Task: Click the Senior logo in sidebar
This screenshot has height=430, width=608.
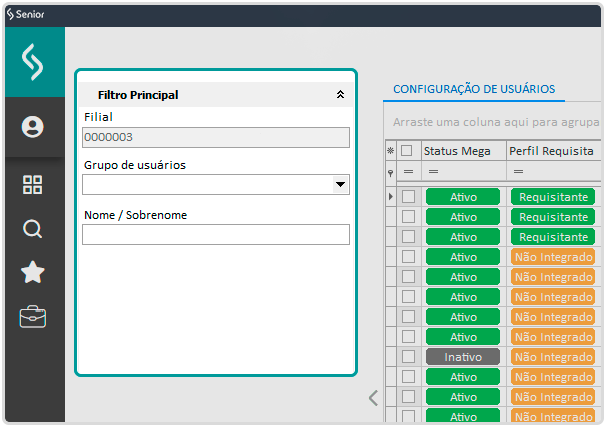Action: point(33,62)
